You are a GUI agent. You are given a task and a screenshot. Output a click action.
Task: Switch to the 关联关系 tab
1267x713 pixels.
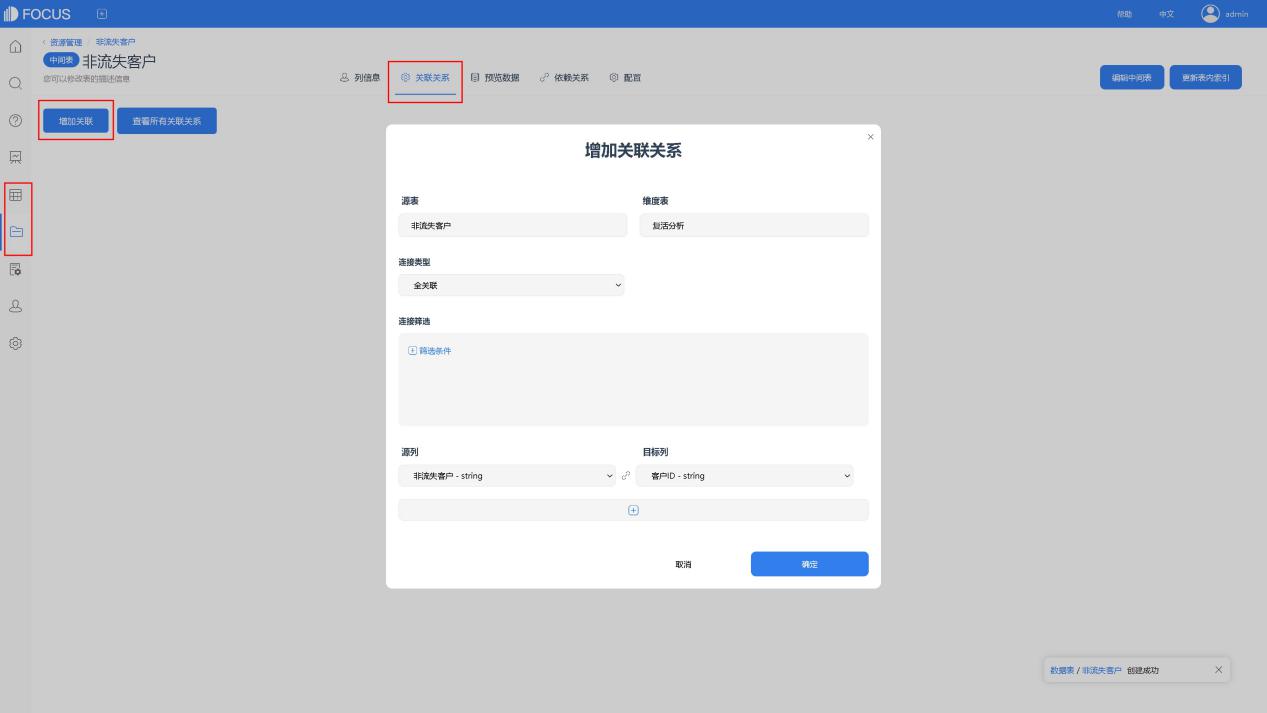(425, 77)
